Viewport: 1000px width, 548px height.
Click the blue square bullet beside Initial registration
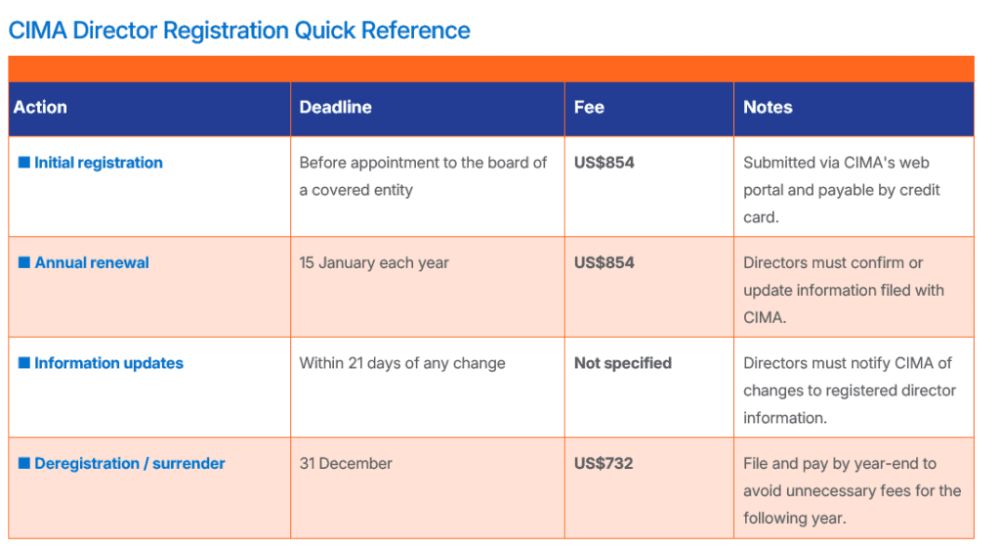(24, 162)
